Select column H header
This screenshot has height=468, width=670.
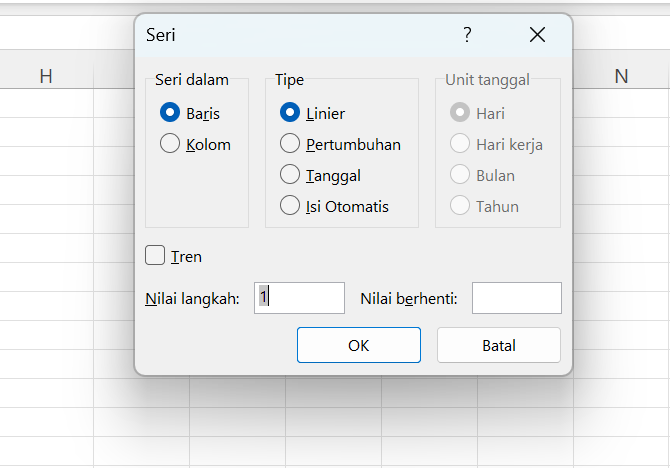click(46, 76)
